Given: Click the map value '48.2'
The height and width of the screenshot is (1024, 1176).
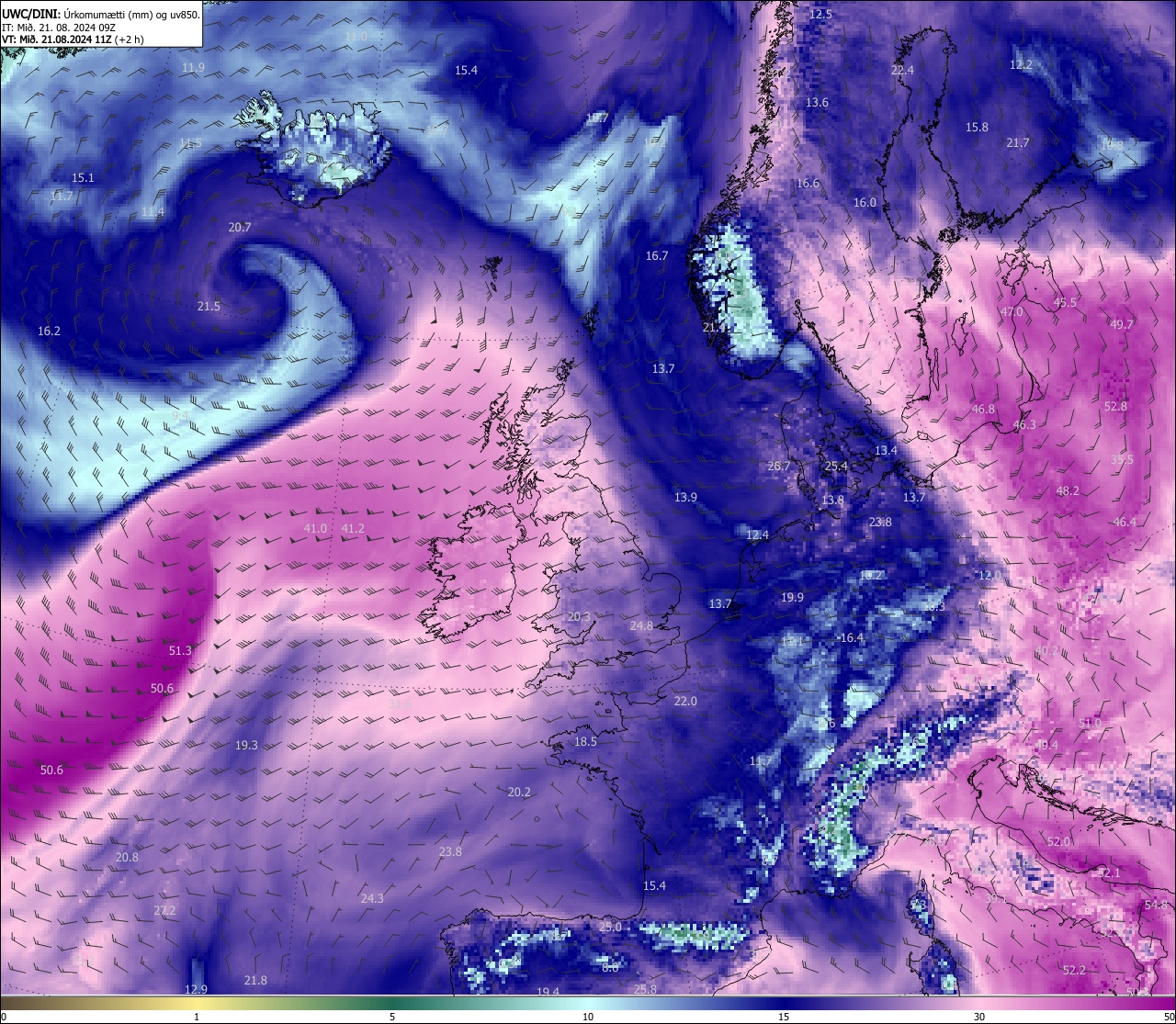Looking at the screenshot, I should pos(1067,491).
